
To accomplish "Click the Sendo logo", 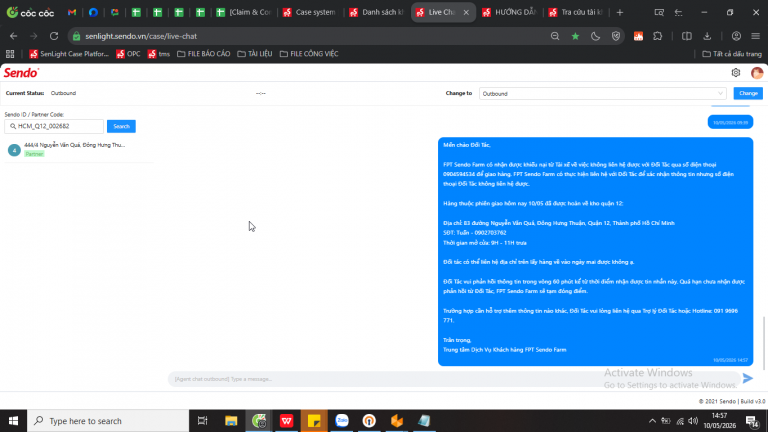I will click(21, 73).
